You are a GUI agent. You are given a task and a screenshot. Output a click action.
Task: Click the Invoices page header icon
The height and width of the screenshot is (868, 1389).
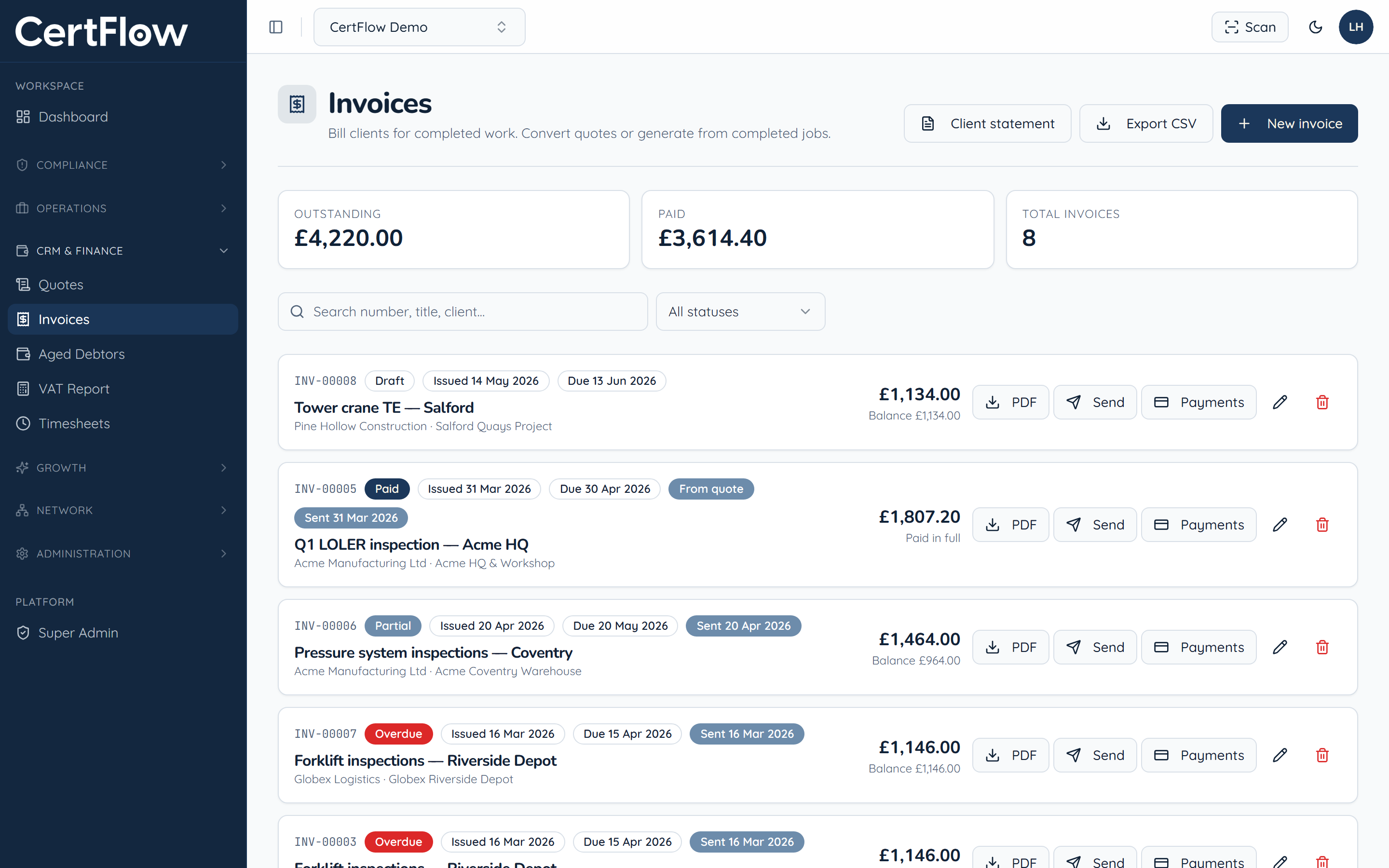(x=297, y=104)
